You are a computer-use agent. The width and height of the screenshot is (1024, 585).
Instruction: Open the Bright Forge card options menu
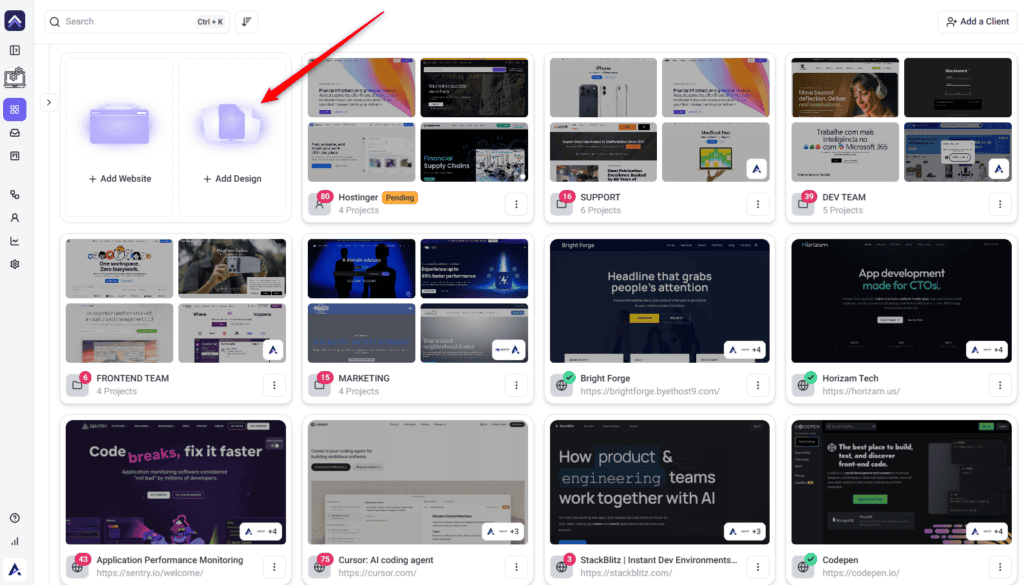click(758, 385)
